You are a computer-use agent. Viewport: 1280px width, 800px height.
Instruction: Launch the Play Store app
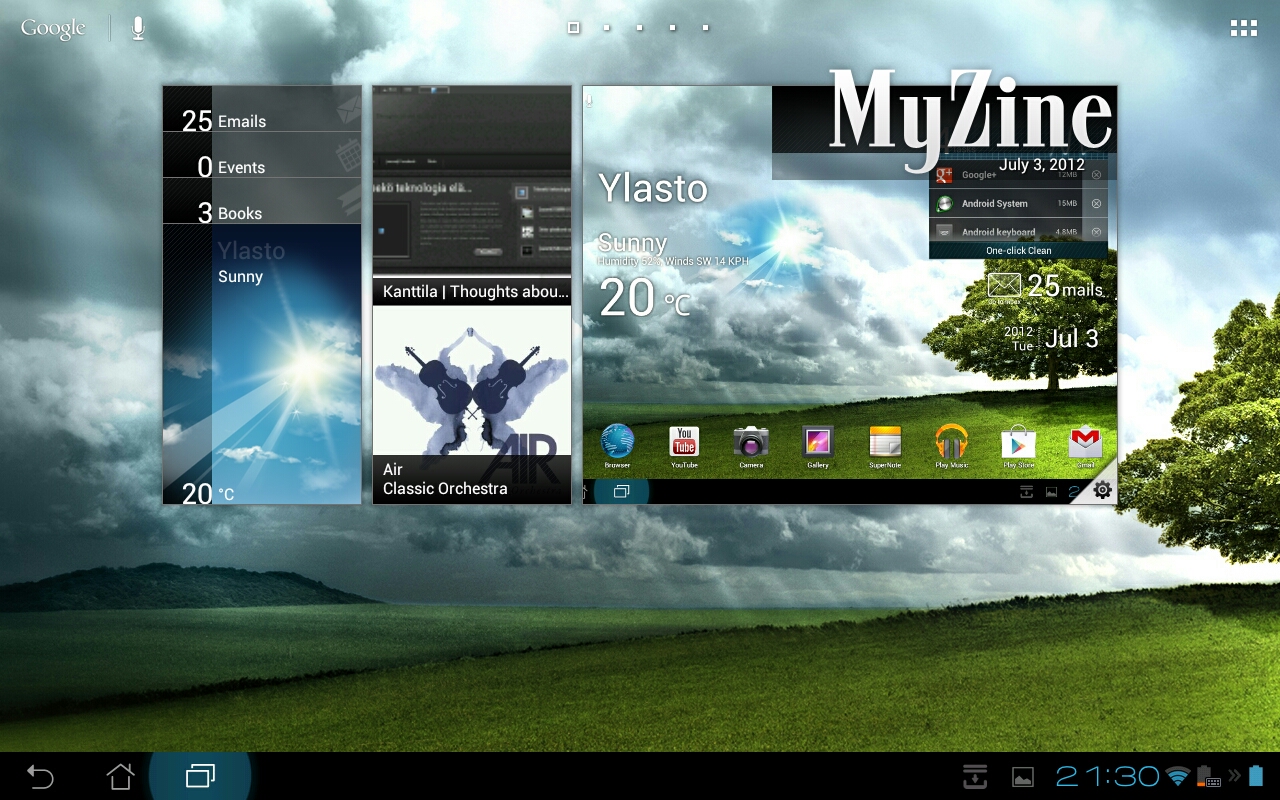1019,447
